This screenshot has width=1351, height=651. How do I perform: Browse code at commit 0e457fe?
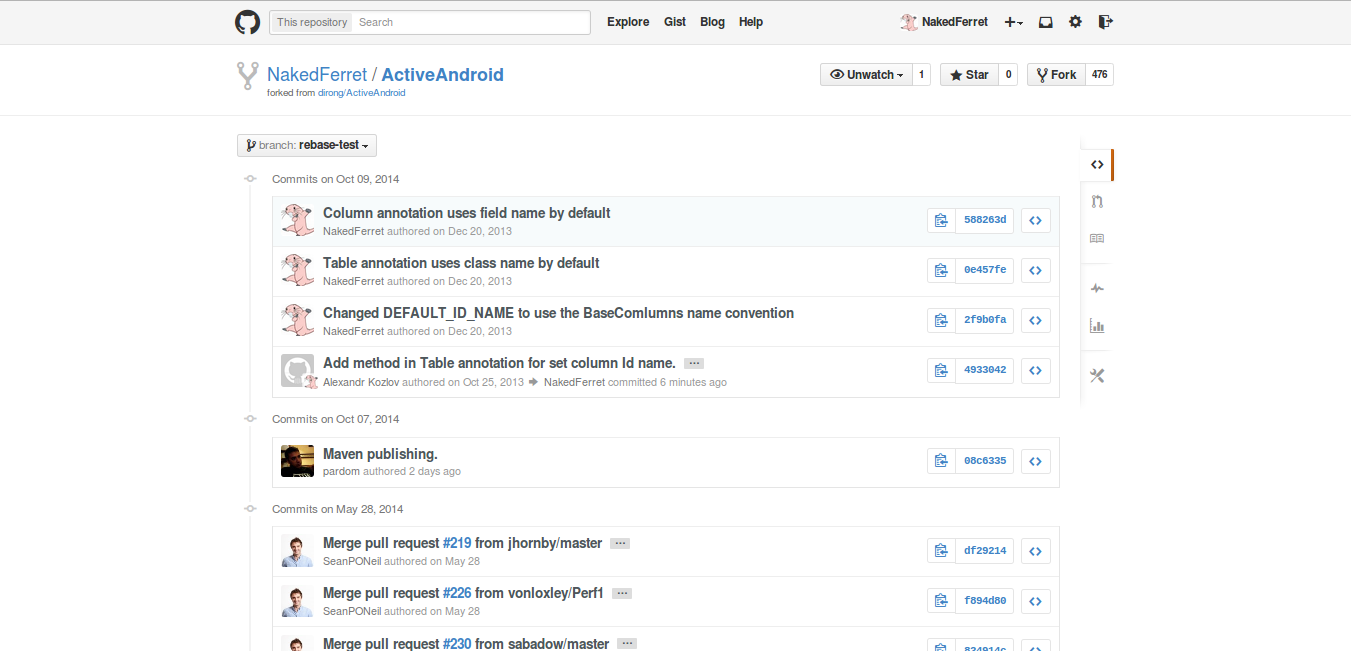[1036, 270]
